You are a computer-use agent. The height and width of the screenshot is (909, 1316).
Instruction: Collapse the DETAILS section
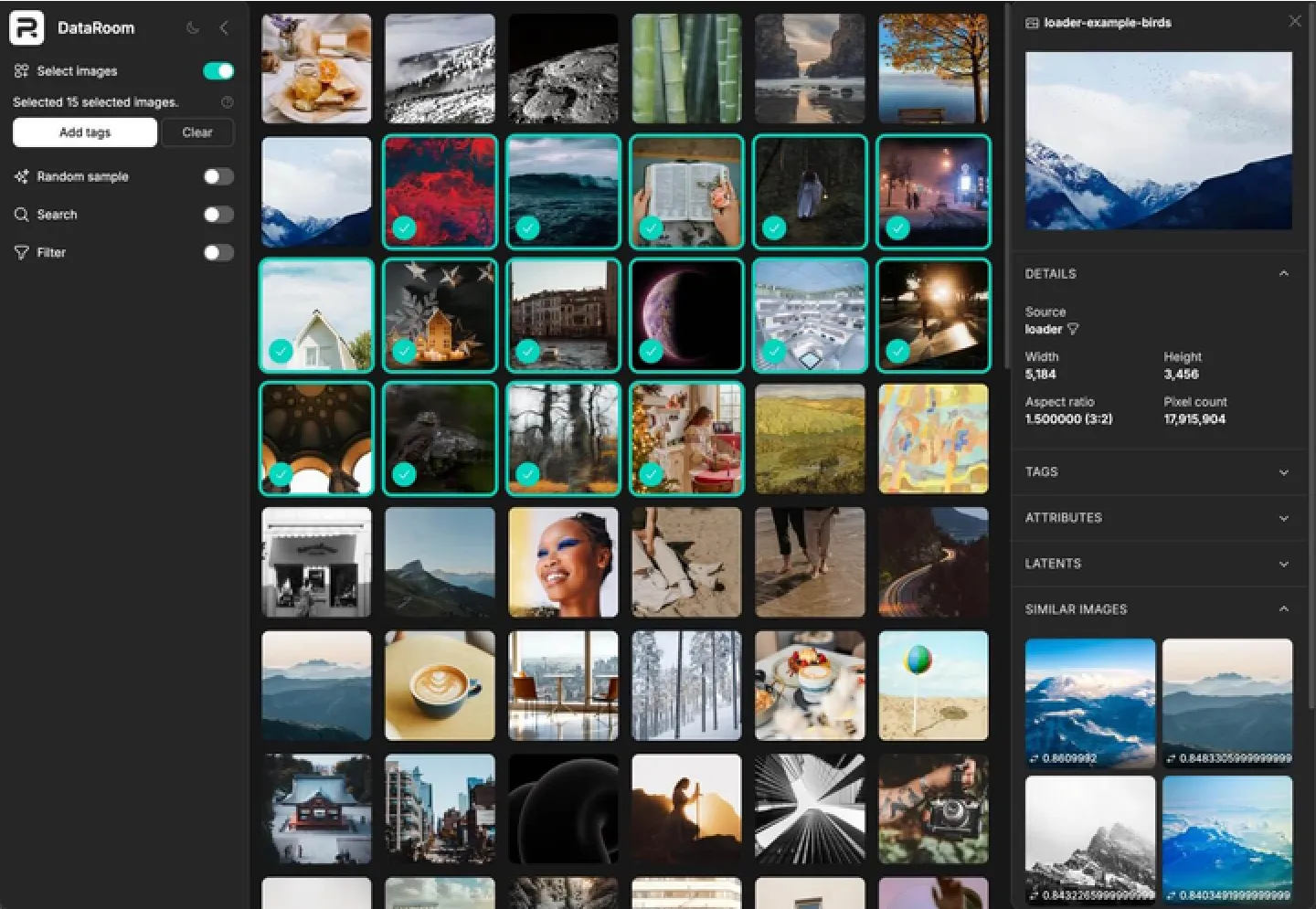tap(1284, 274)
